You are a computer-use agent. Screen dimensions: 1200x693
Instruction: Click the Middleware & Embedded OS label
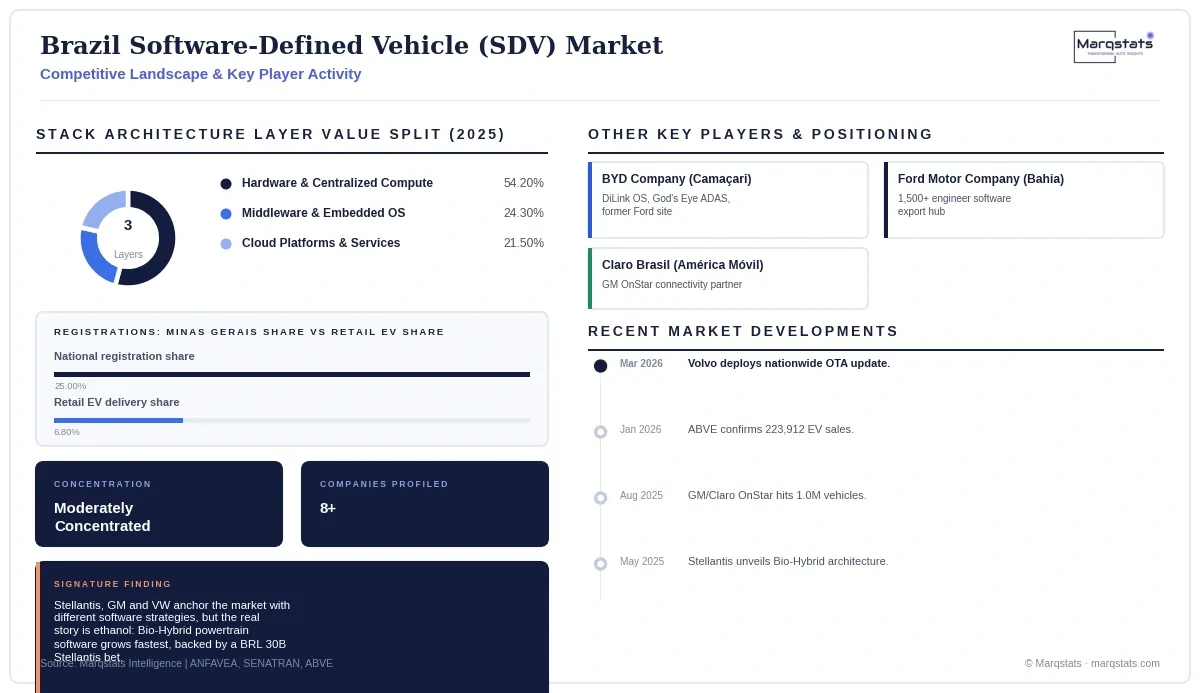pyautogui.click(x=323, y=213)
